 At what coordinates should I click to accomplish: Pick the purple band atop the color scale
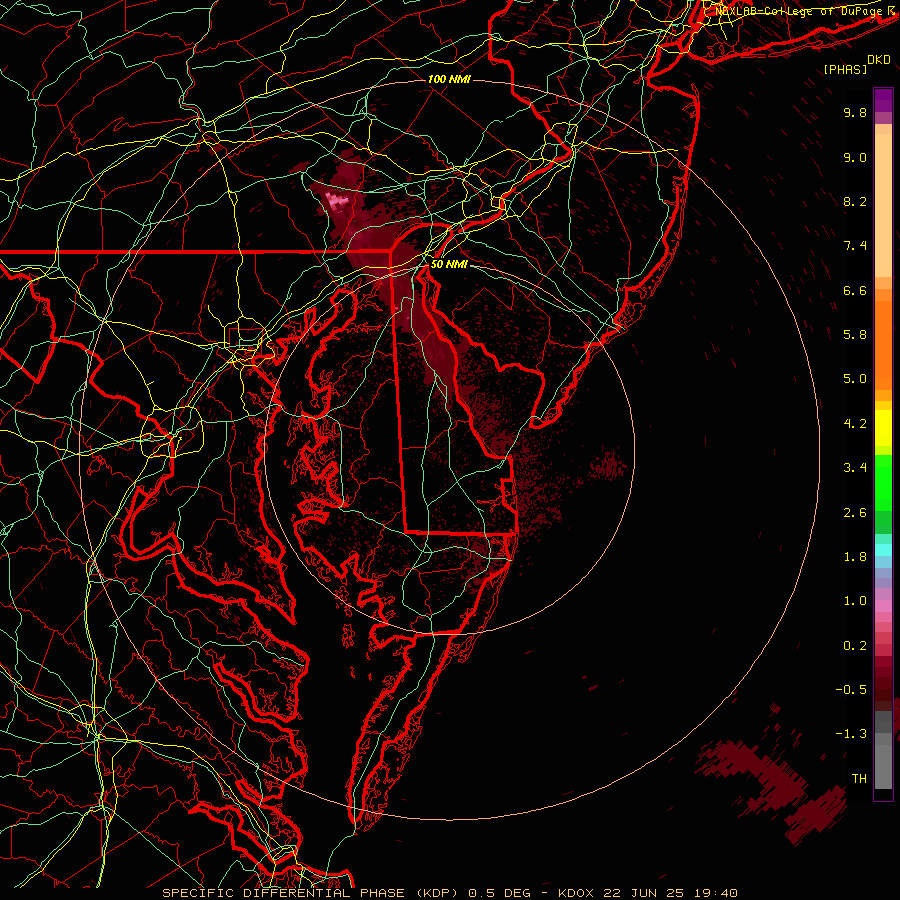[883, 100]
